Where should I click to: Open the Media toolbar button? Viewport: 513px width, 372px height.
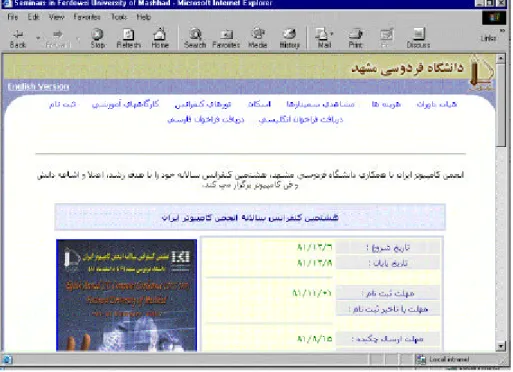click(257, 38)
